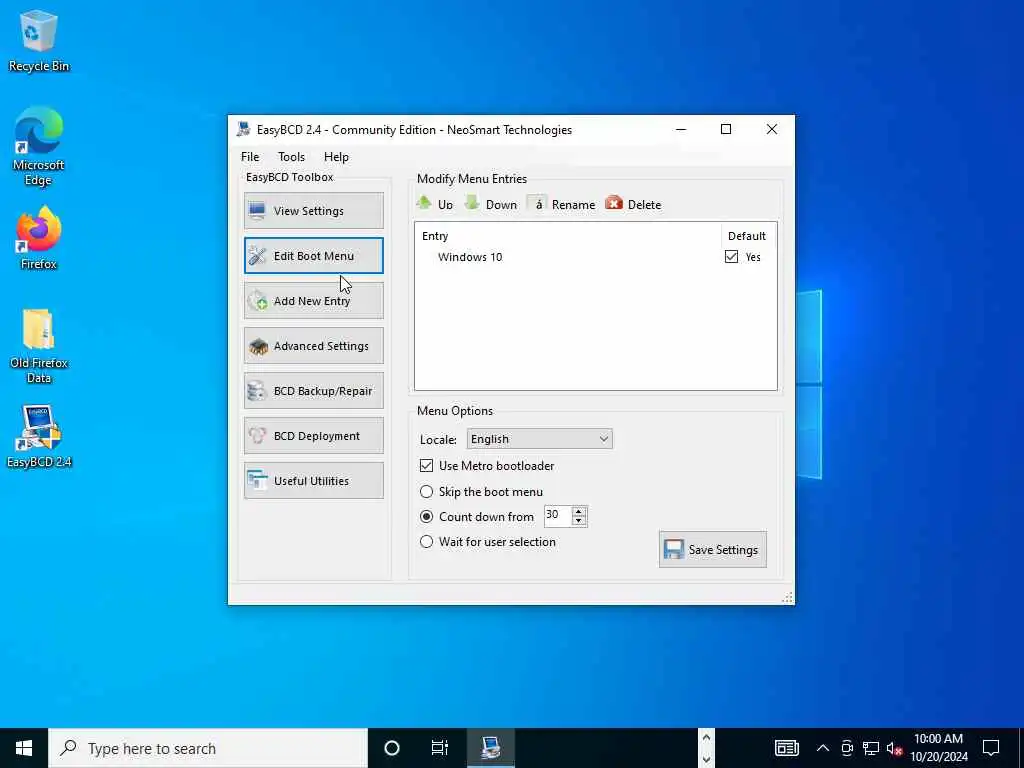Viewport: 1024px width, 768px height.
Task: Click the countdown seconds field
Action: click(558, 515)
